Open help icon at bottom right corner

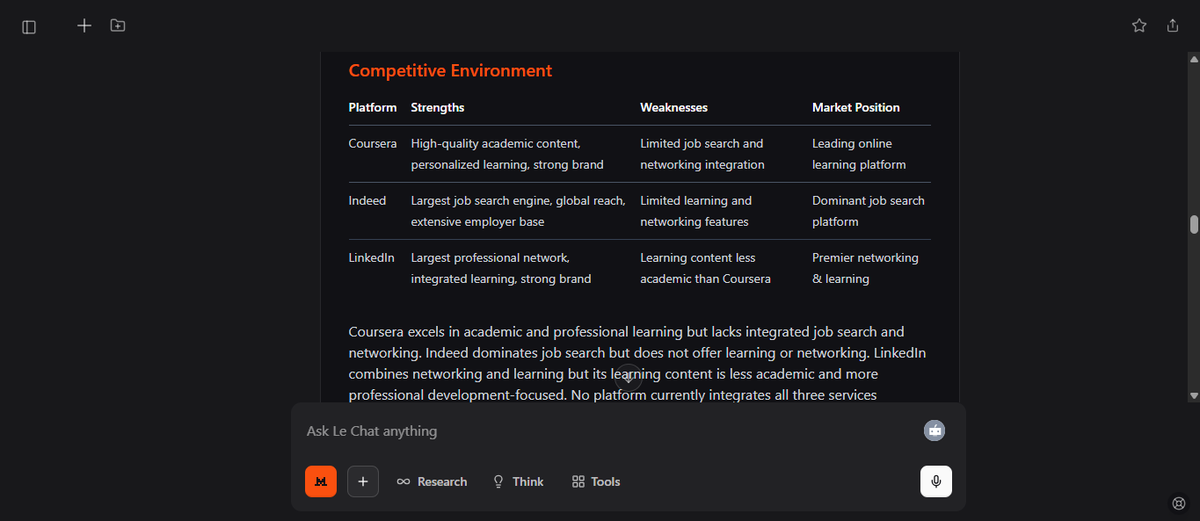pos(1178,502)
